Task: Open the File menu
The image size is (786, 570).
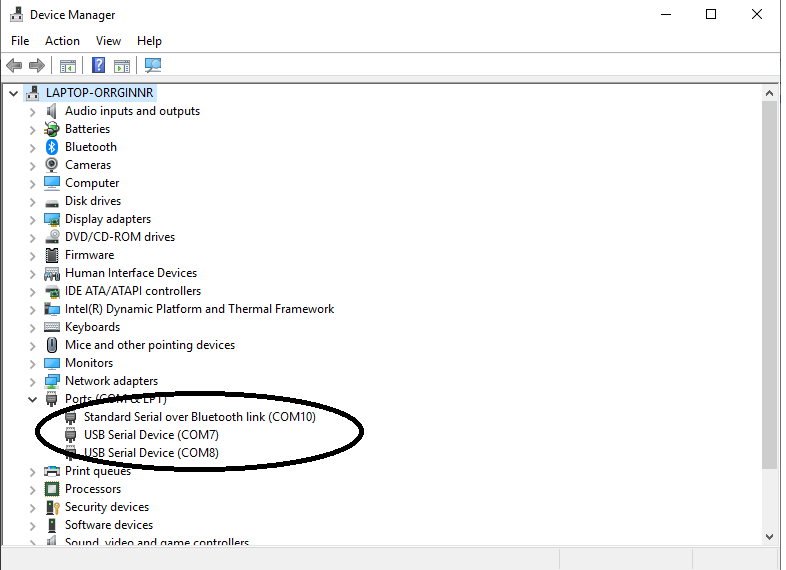Action: tap(20, 41)
